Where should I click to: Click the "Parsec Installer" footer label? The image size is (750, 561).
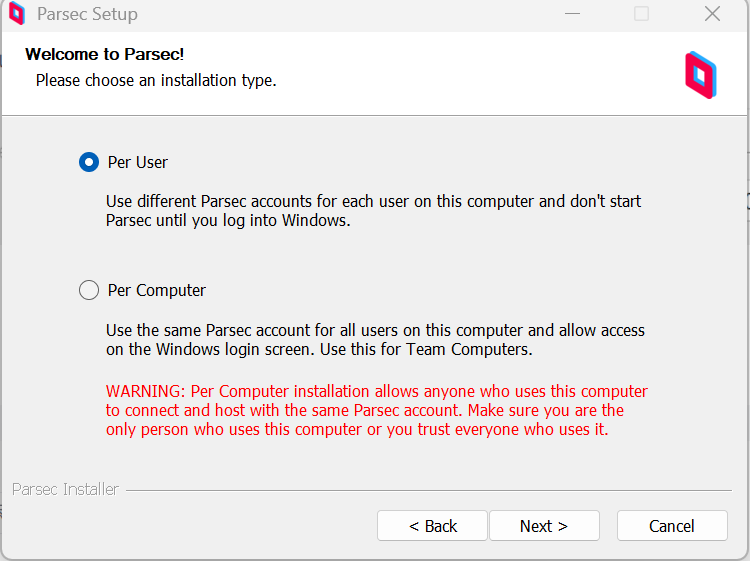click(65, 489)
